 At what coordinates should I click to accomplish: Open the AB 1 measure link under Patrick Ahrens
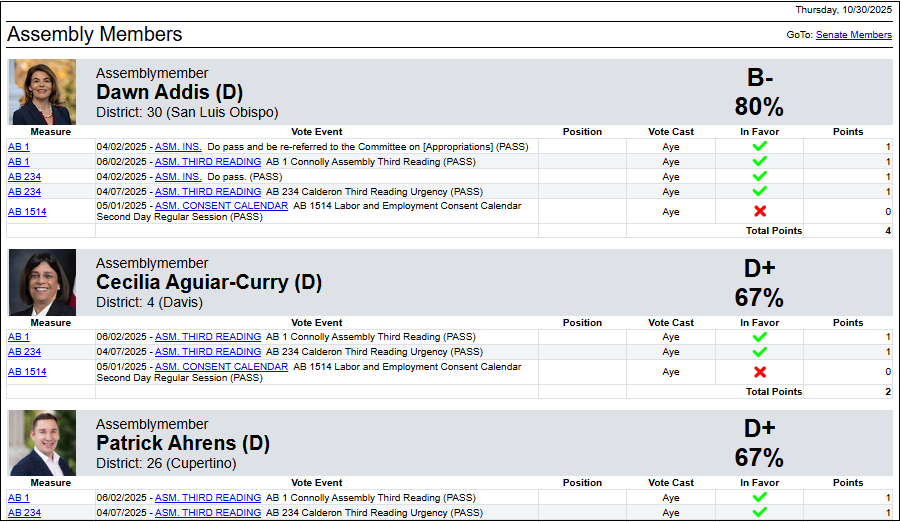[x=18, y=497]
